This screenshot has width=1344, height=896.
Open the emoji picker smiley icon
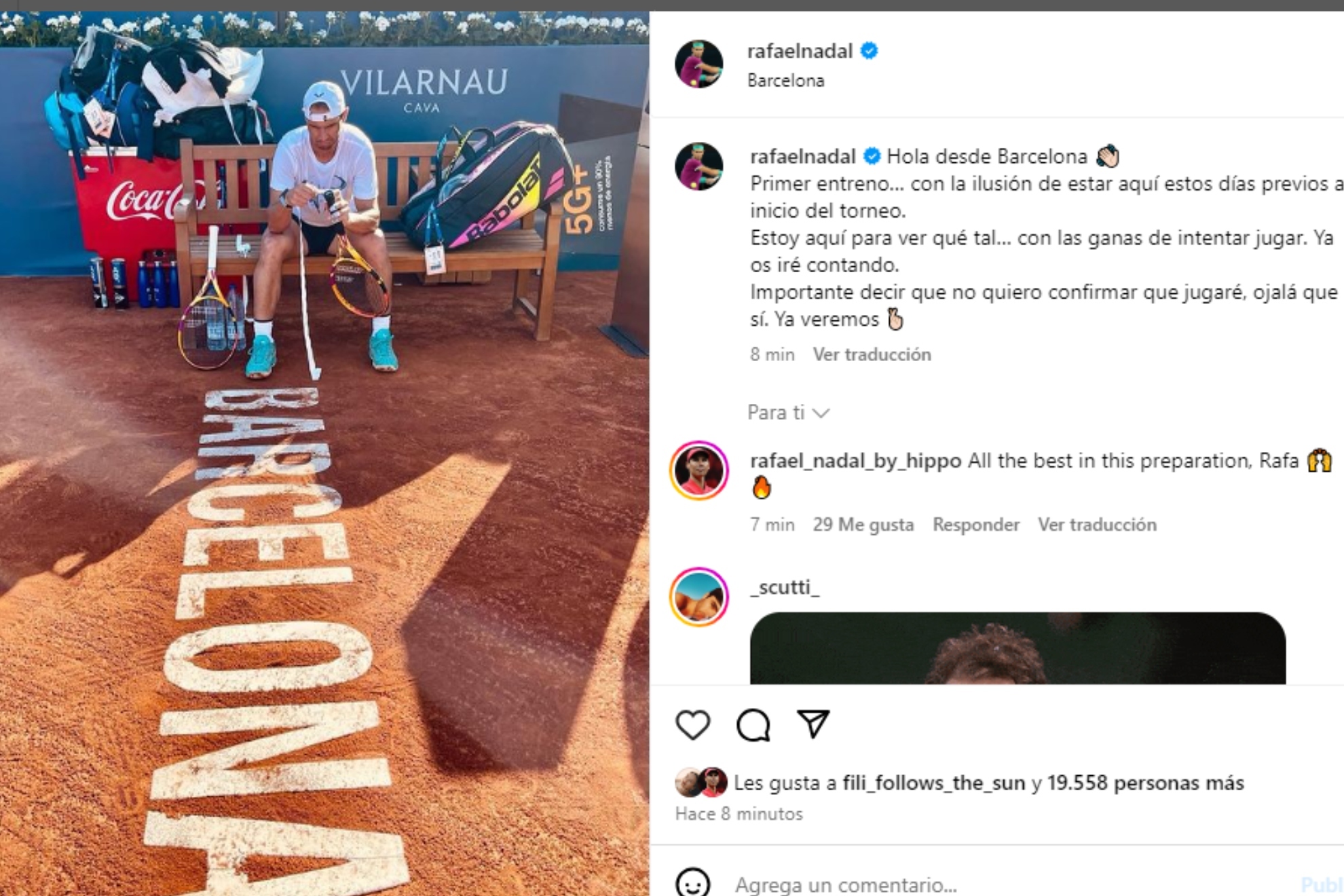click(x=693, y=883)
